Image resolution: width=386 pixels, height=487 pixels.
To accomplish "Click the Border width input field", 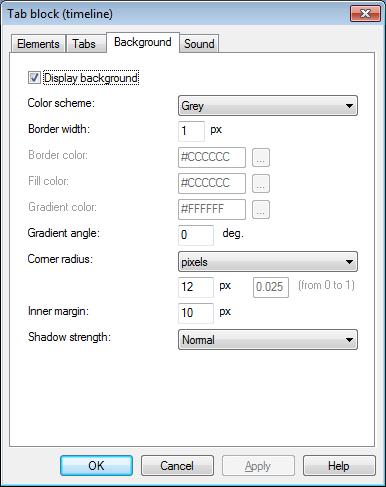I will 191,131.
